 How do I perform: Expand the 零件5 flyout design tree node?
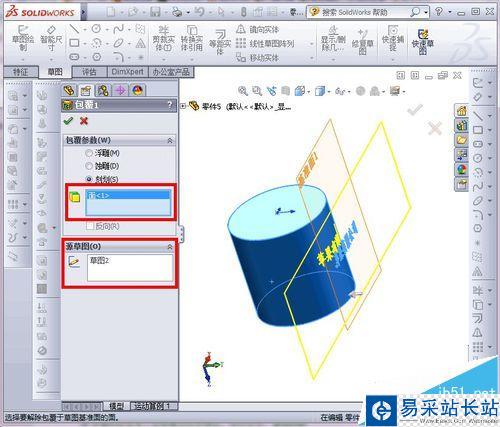(183, 106)
